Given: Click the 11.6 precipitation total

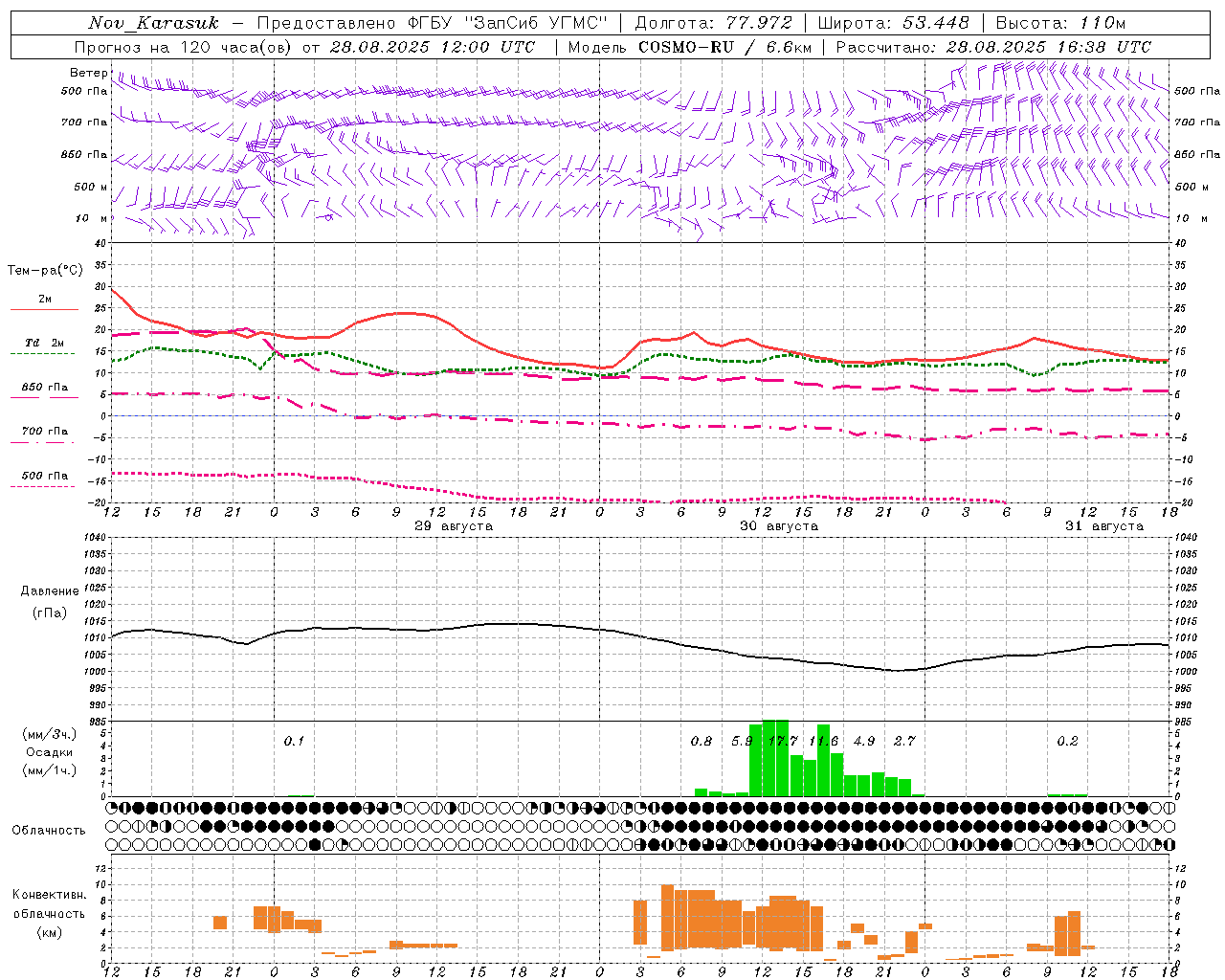Looking at the screenshot, I should click(x=824, y=741).
